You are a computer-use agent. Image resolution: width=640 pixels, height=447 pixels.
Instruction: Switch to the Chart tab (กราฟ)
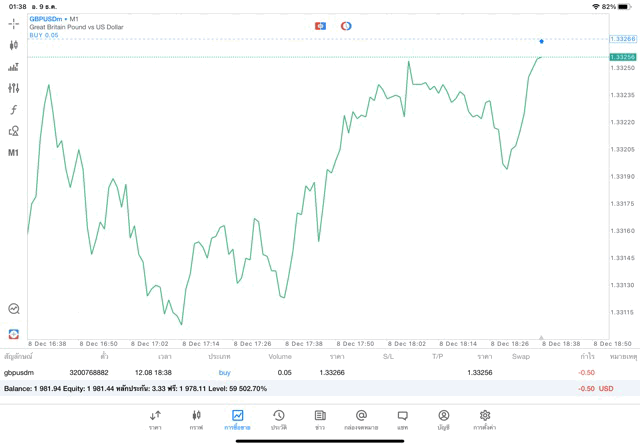point(197,419)
